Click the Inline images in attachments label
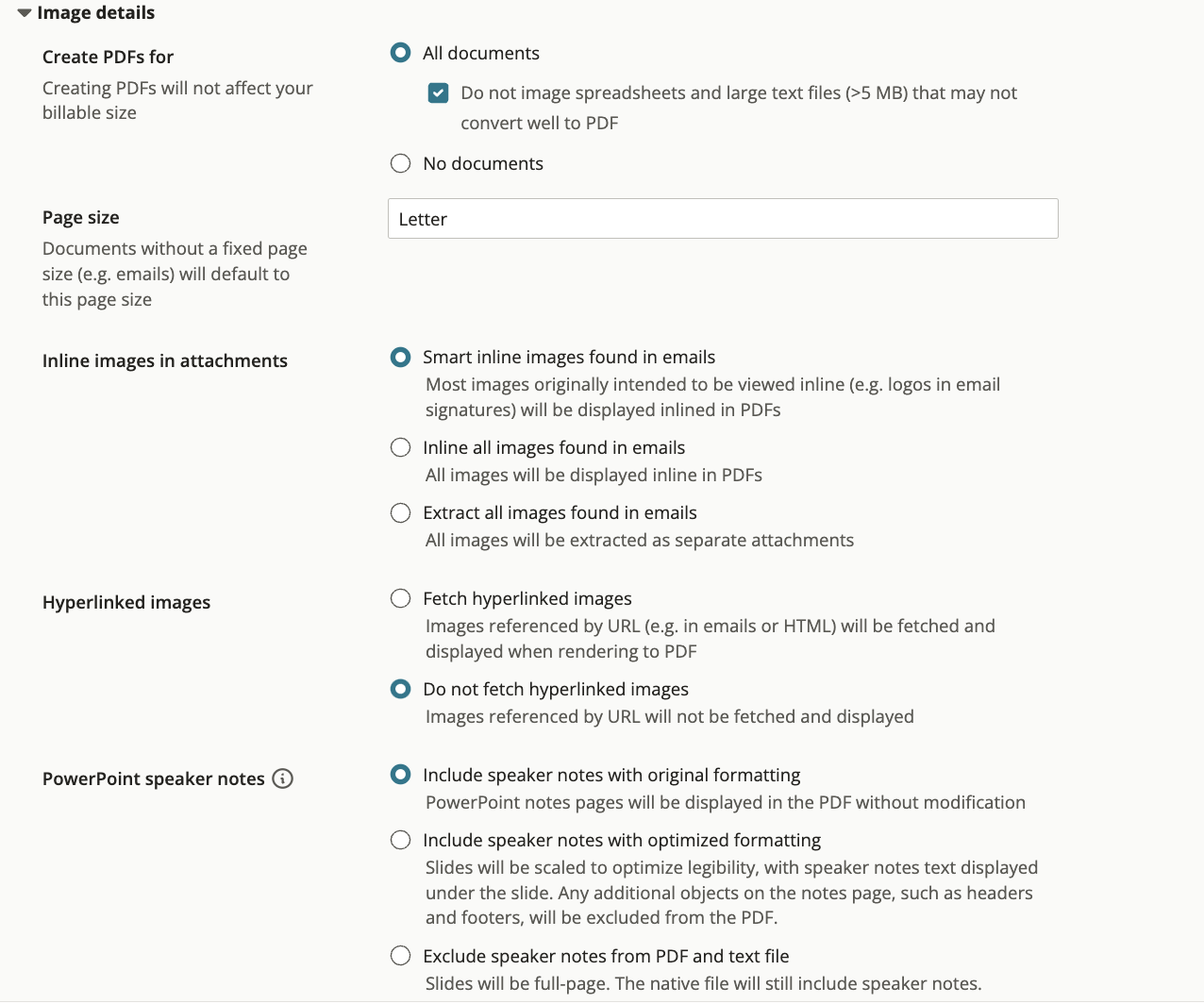1204x1004 pixels. (165, 360)
